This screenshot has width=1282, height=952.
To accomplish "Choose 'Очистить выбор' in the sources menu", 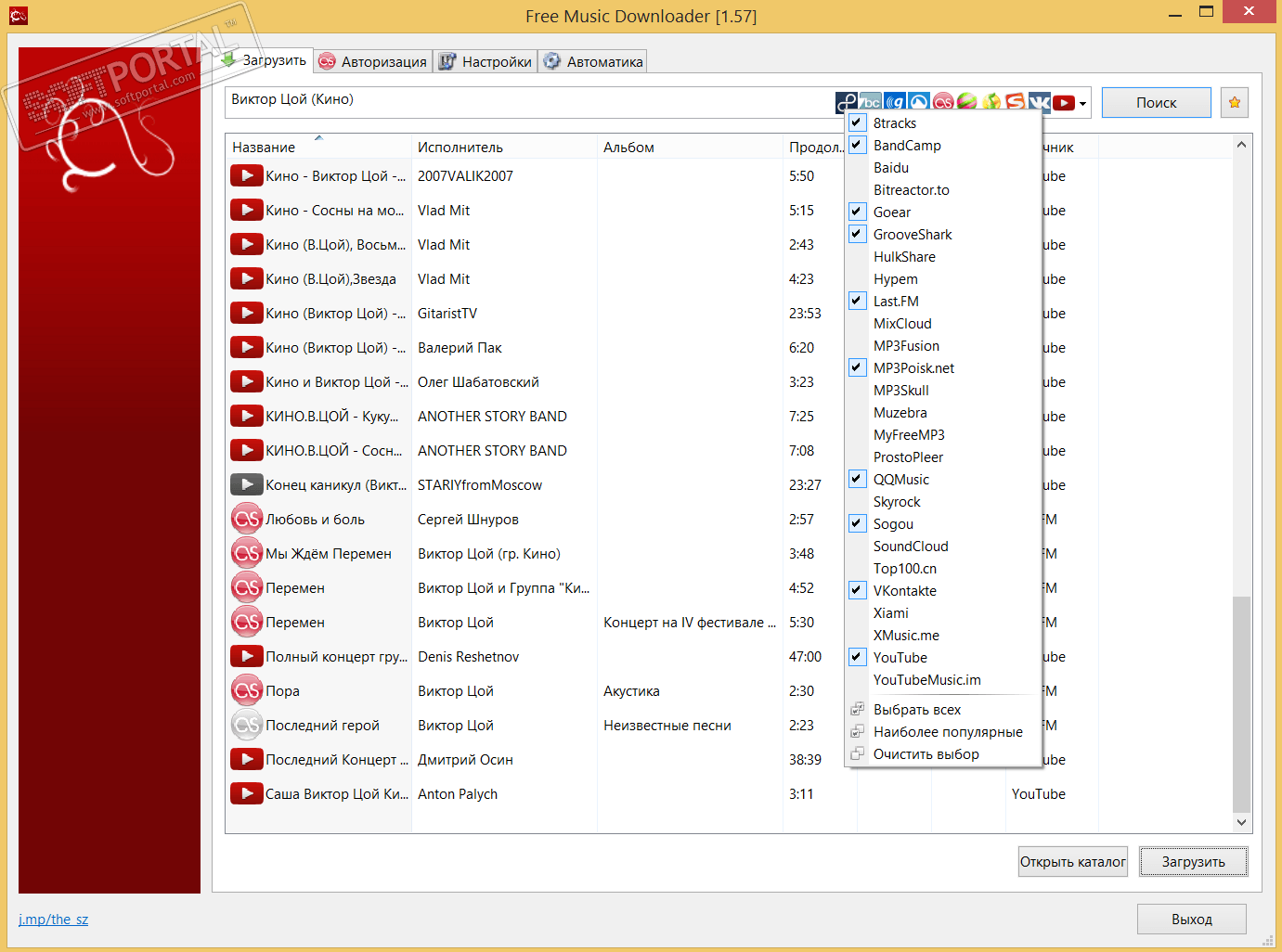I will coord(943,753).
